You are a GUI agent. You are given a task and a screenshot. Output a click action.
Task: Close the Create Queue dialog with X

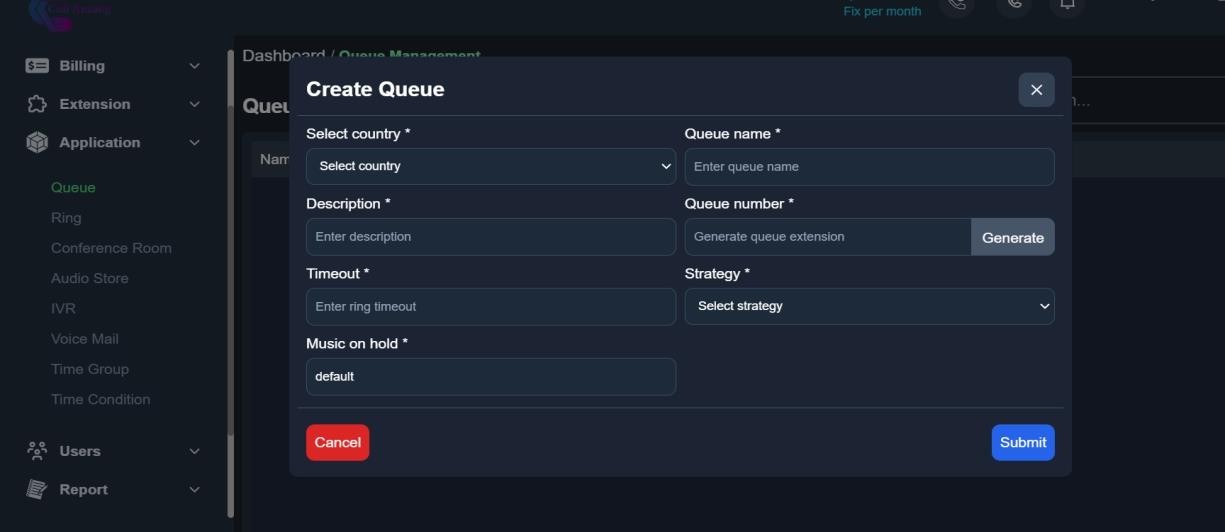coord(1036,90)
